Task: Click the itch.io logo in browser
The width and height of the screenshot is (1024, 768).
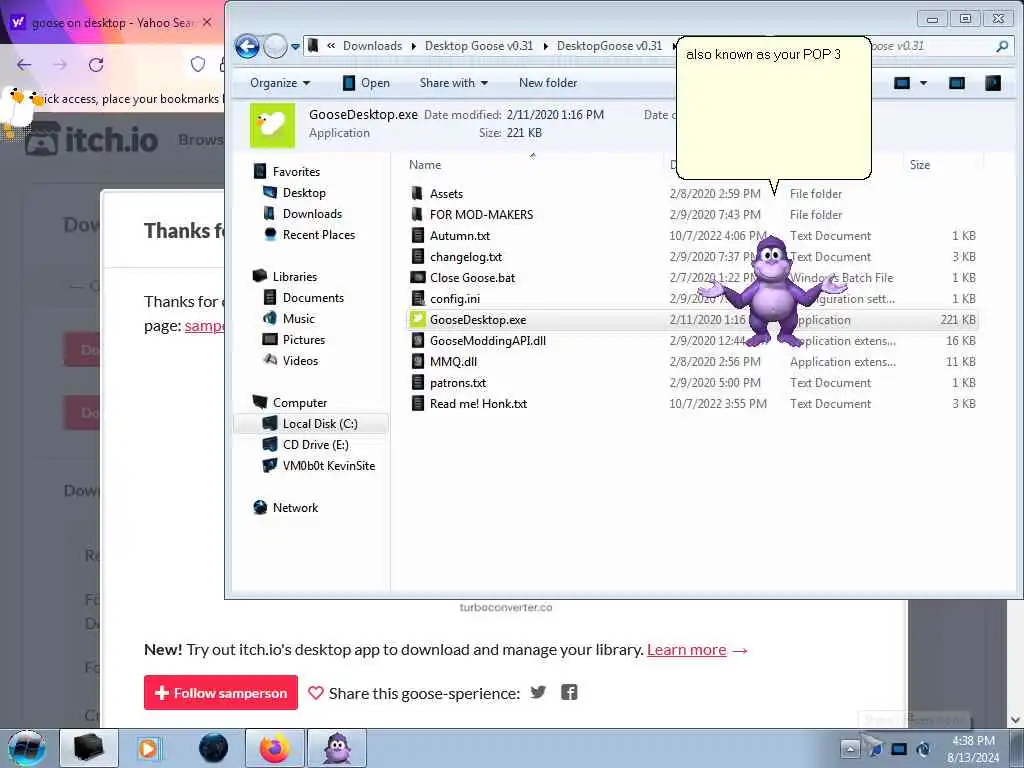Action: (92, 139)
